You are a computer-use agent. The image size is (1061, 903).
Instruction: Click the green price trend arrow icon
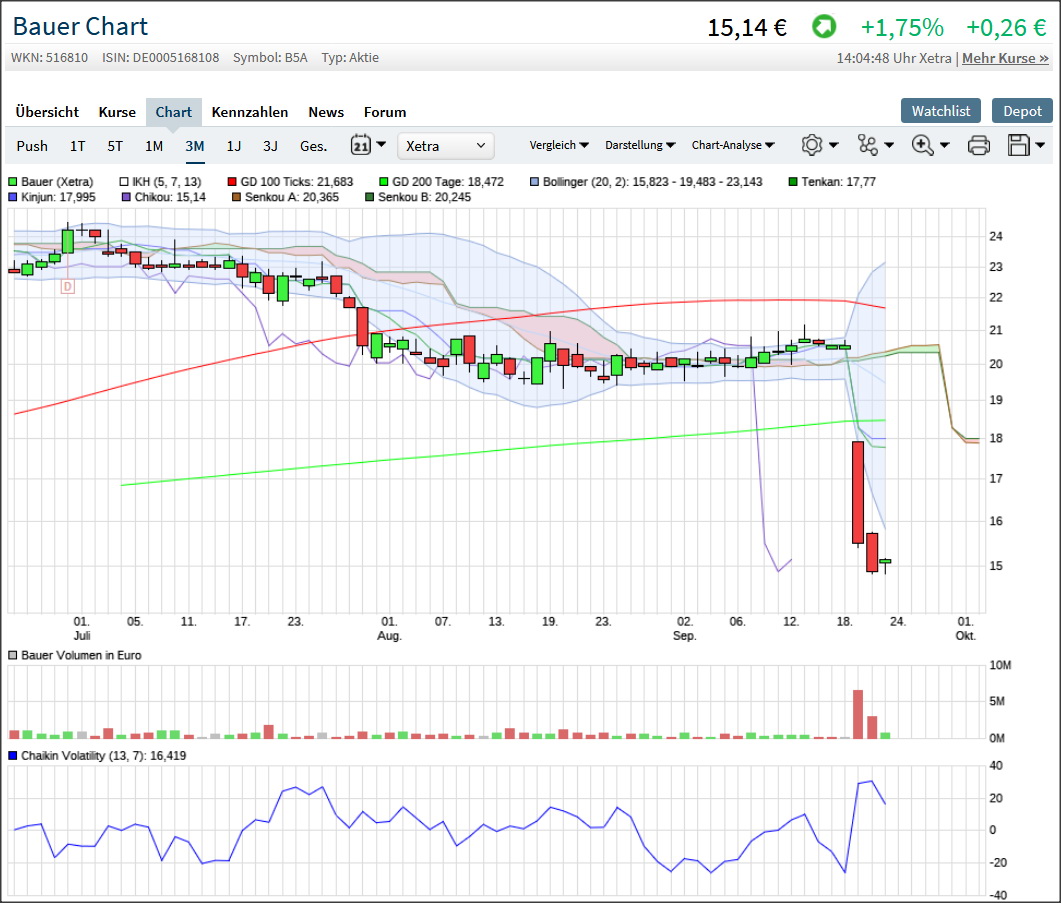click(823, 27)
